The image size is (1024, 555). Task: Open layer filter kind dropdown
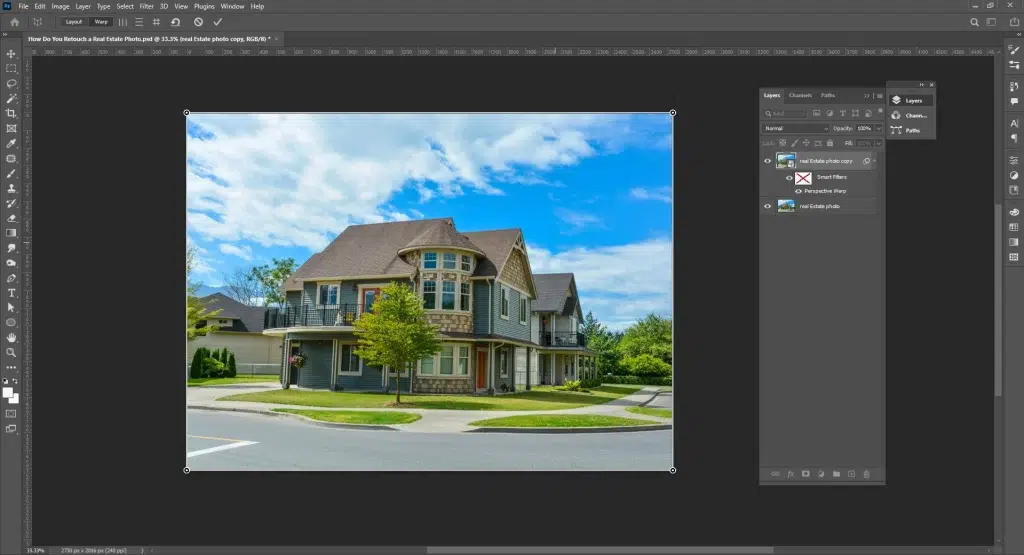(786, 114)
